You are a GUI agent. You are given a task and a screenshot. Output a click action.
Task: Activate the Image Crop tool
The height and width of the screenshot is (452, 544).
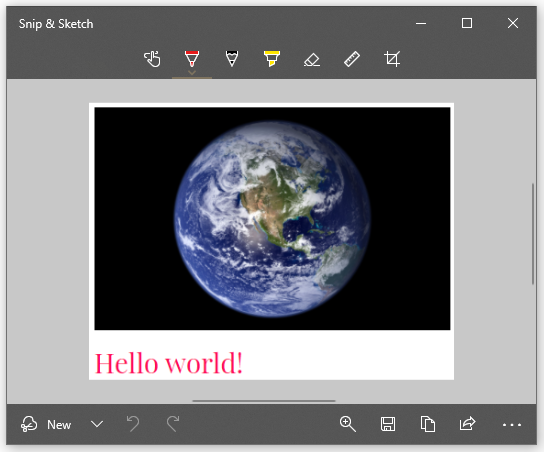[x=392, y=59]
